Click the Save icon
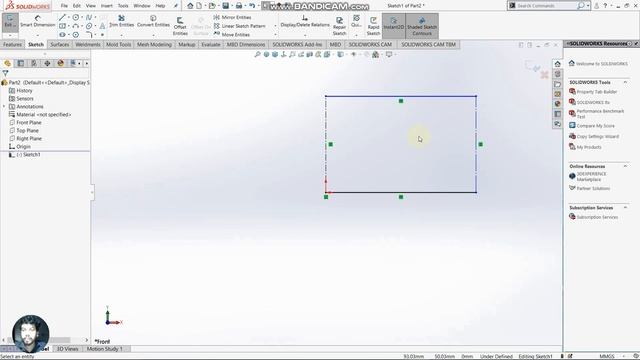 pyautogui.click(x=226, y=6)
